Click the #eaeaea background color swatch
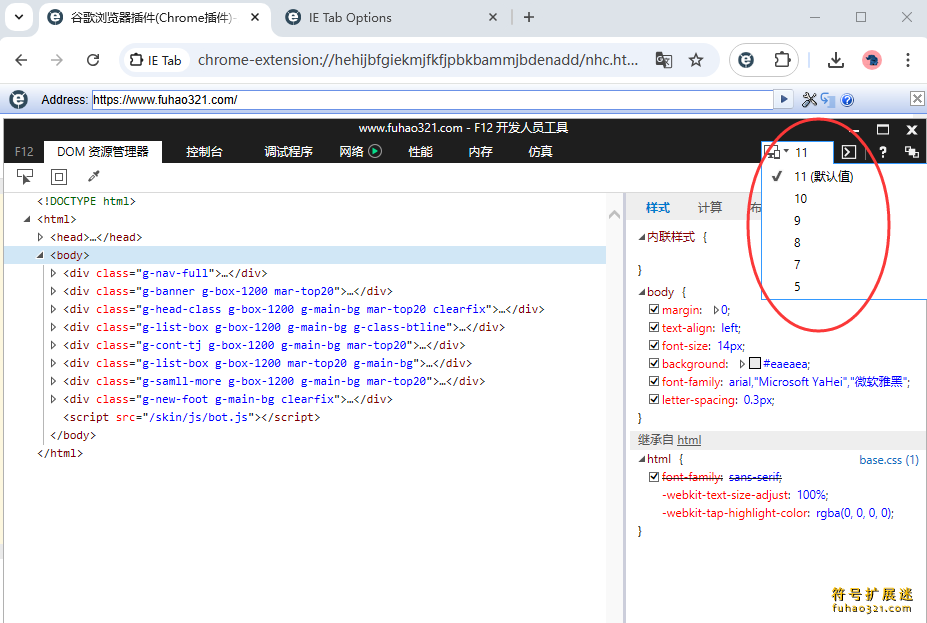The width and height of the screenshot is (927, 623). [x=754, y=363]
